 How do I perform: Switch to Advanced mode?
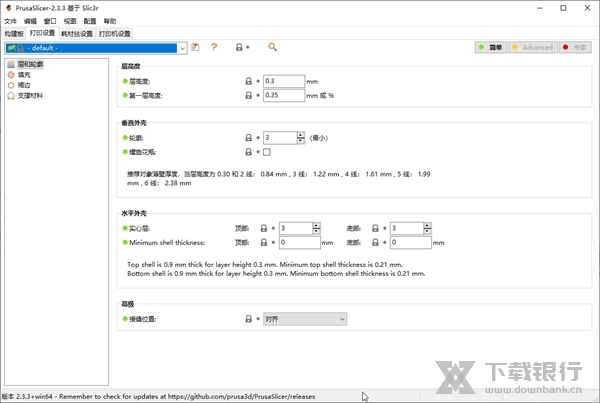pyautogui.click(x=533, y=47)
